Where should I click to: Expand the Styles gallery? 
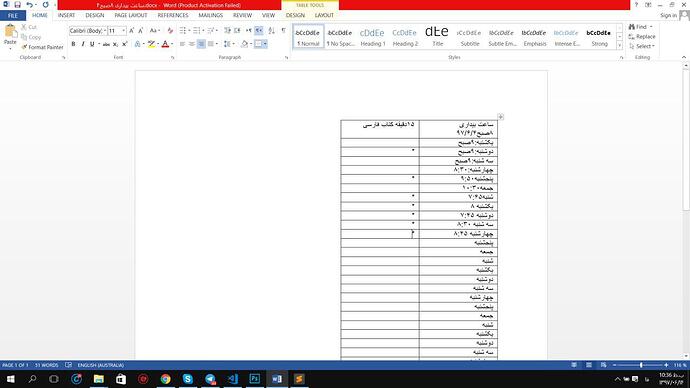point(620,45)
